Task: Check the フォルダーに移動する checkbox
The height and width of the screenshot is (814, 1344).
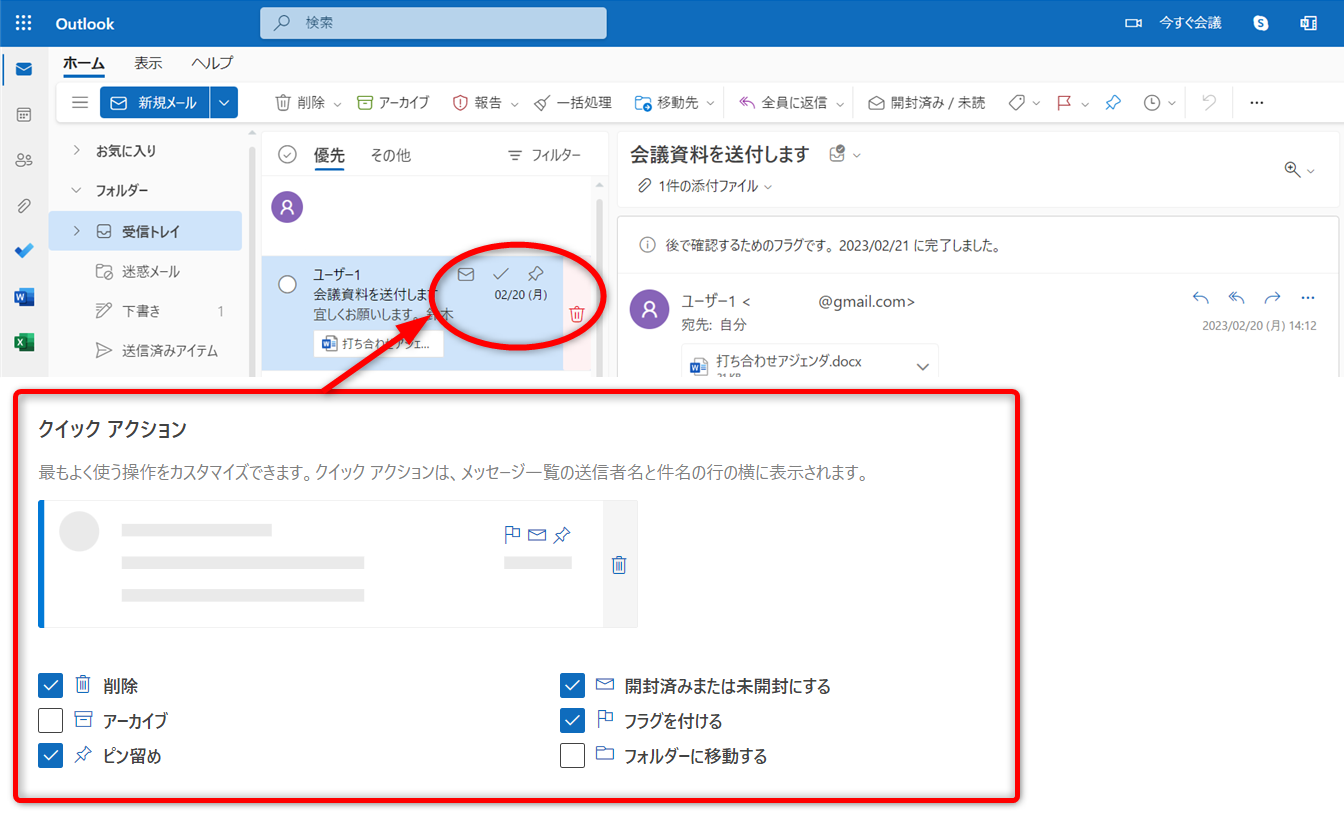Action: click(573, 756)
